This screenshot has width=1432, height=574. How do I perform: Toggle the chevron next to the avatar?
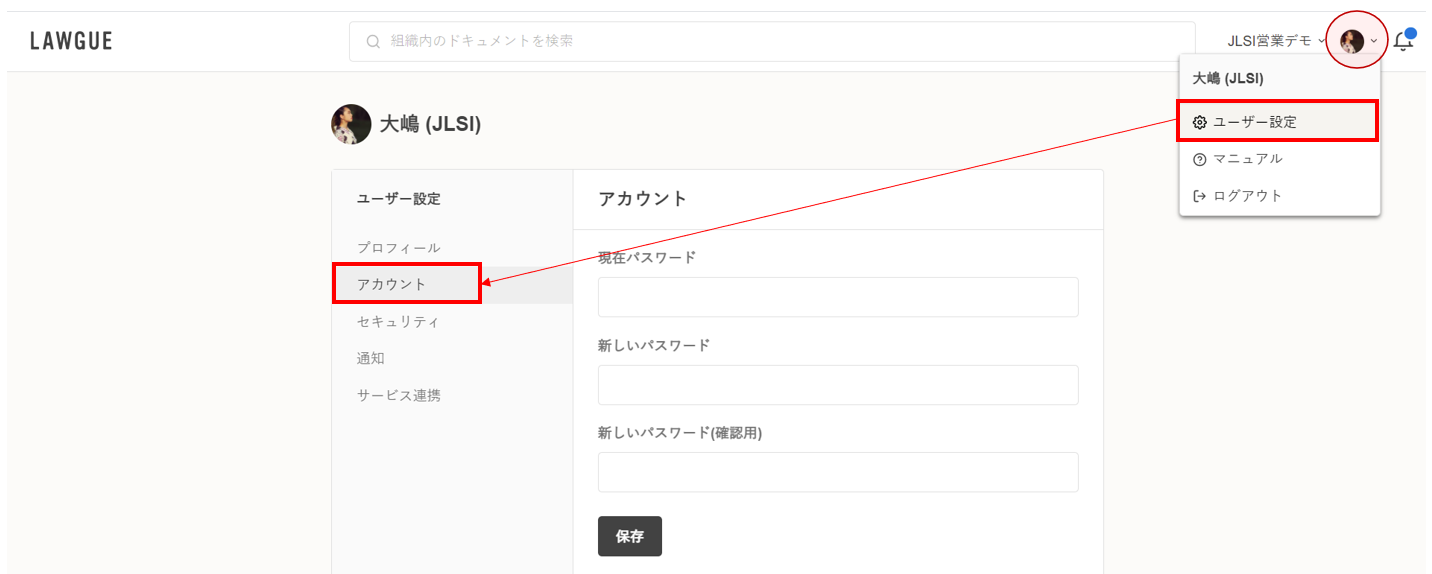(x=1374, y=41)
